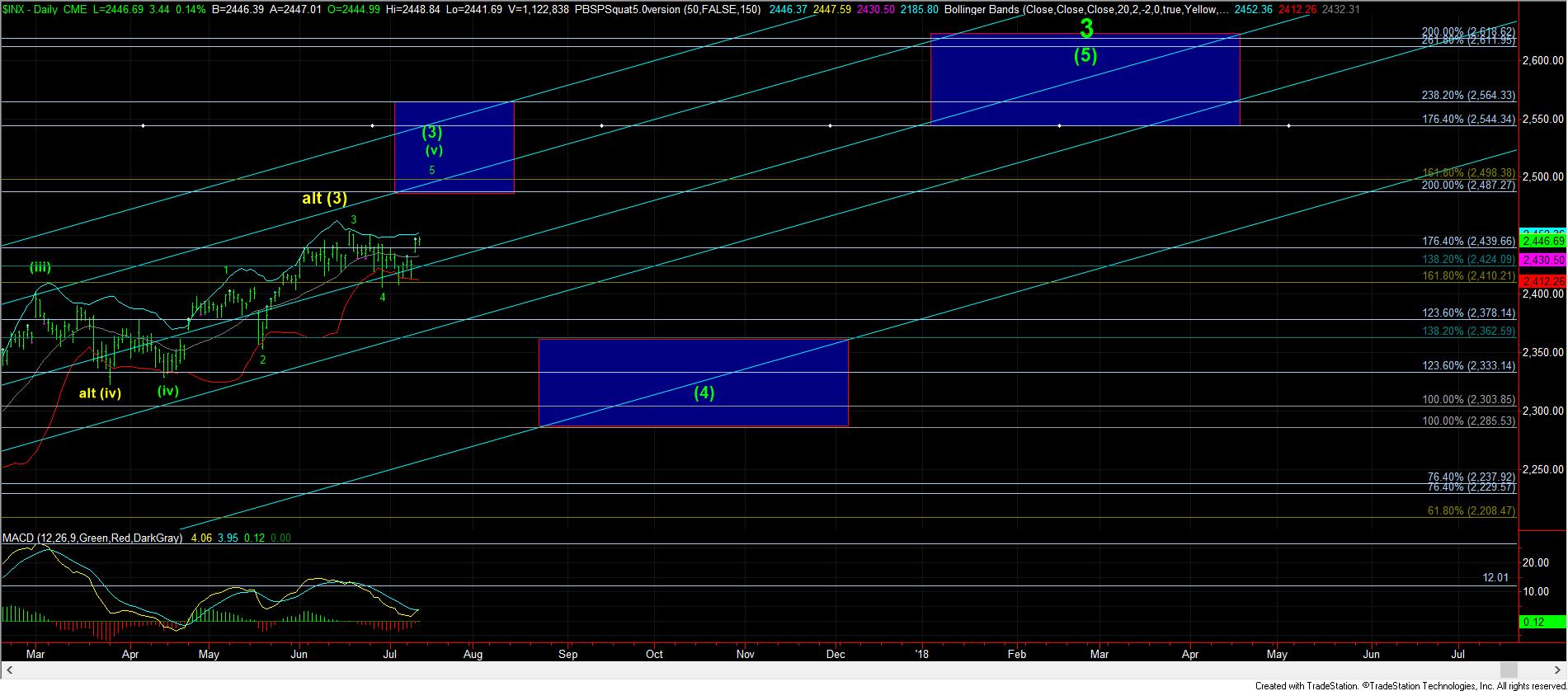
Task: Select the yellow alt (iv) annotation
Action: (x=100, y=393)
